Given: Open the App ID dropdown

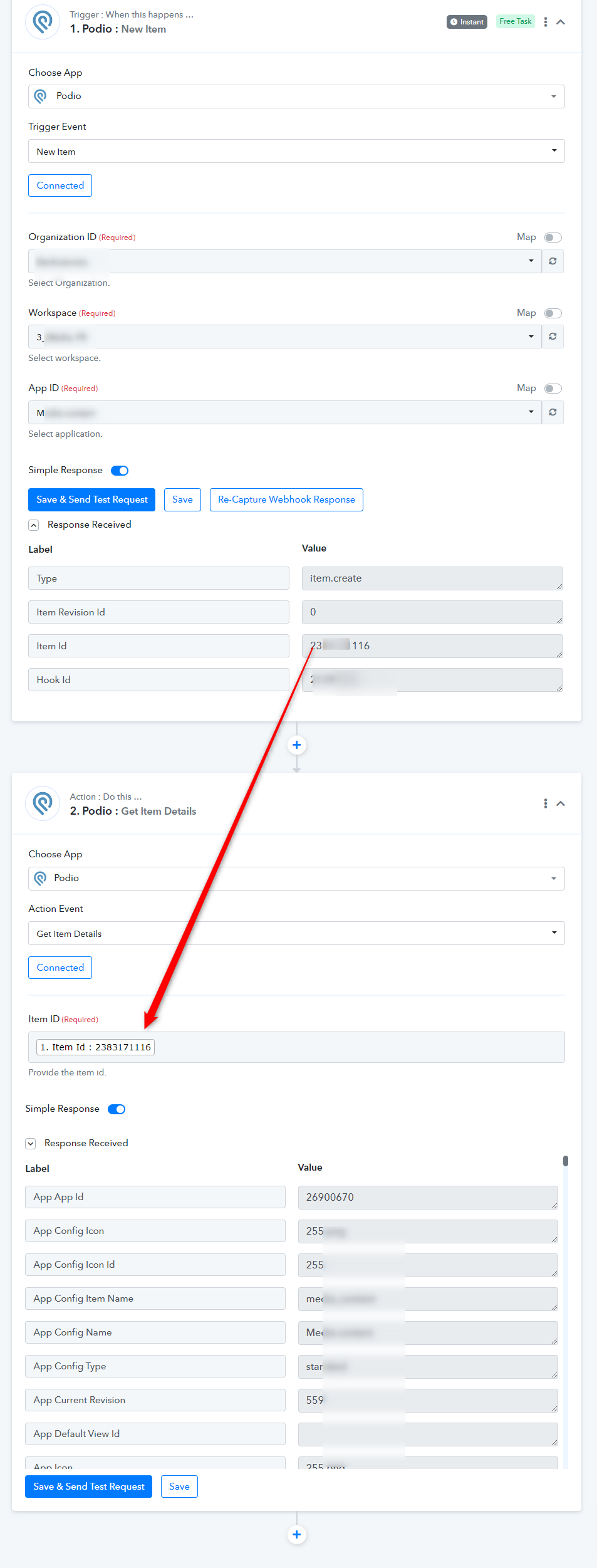Looking at the screenshot, I should click(285, 412).
